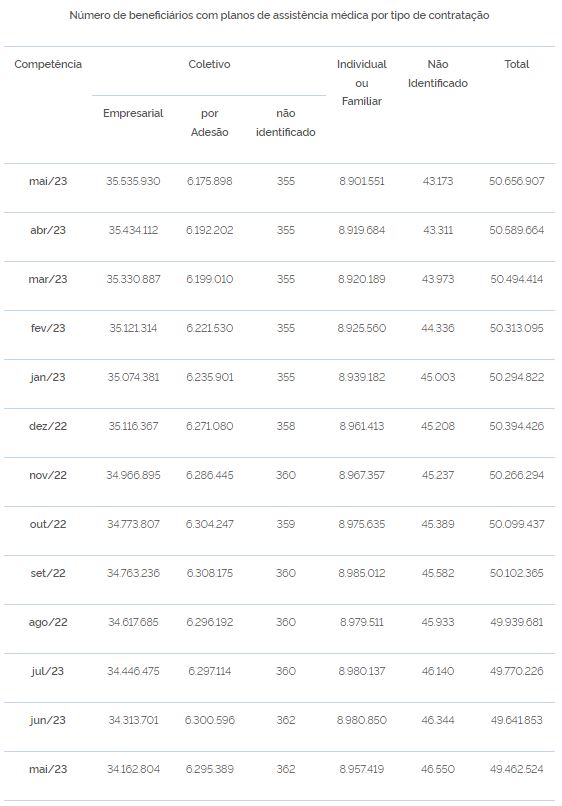Select the fev/23 row label

pyautogui.click(x=48, y=328)
